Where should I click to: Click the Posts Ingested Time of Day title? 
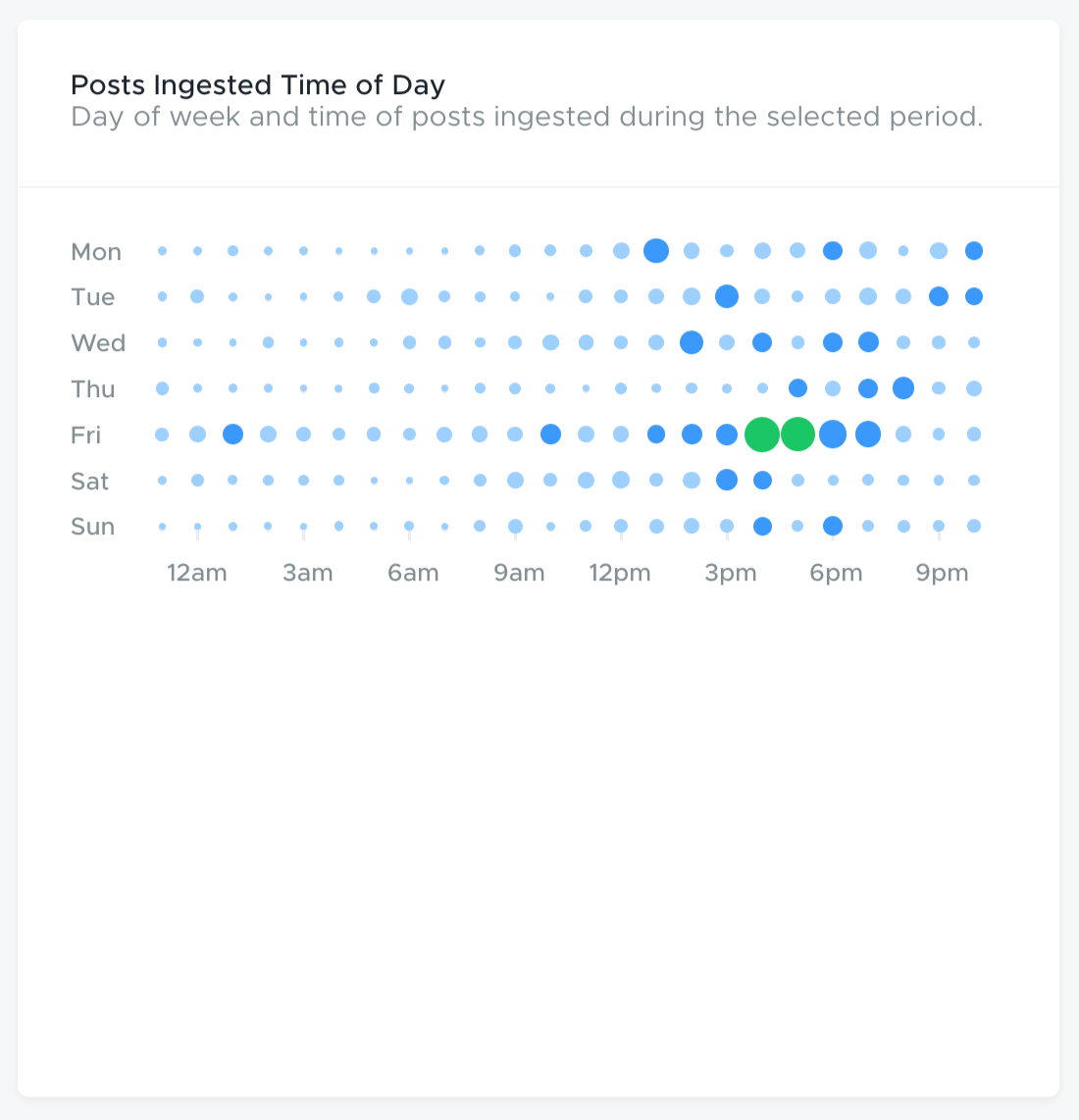[258, 85]
